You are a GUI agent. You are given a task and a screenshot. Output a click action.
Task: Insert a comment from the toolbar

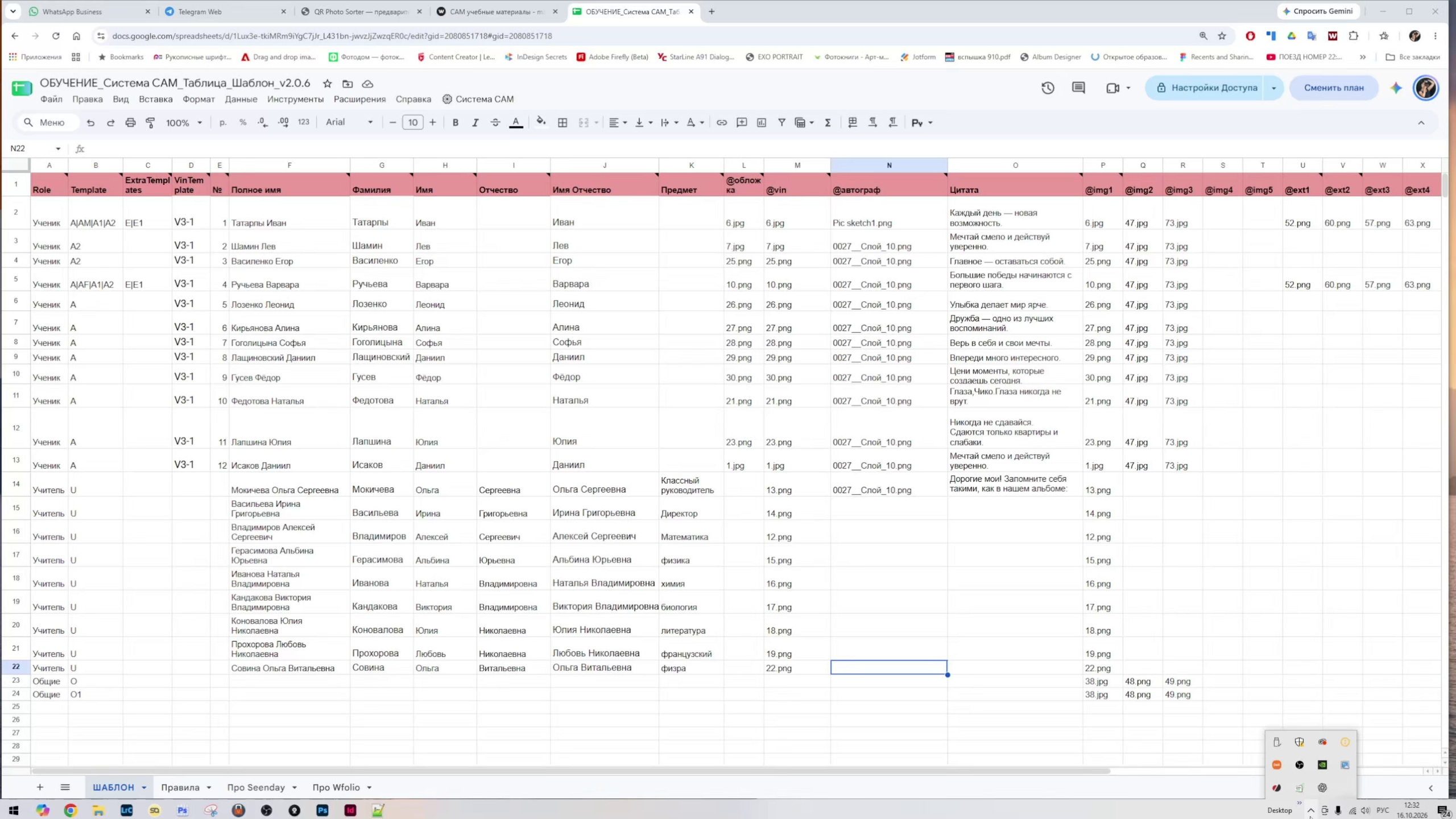click(x=742, y=122)
